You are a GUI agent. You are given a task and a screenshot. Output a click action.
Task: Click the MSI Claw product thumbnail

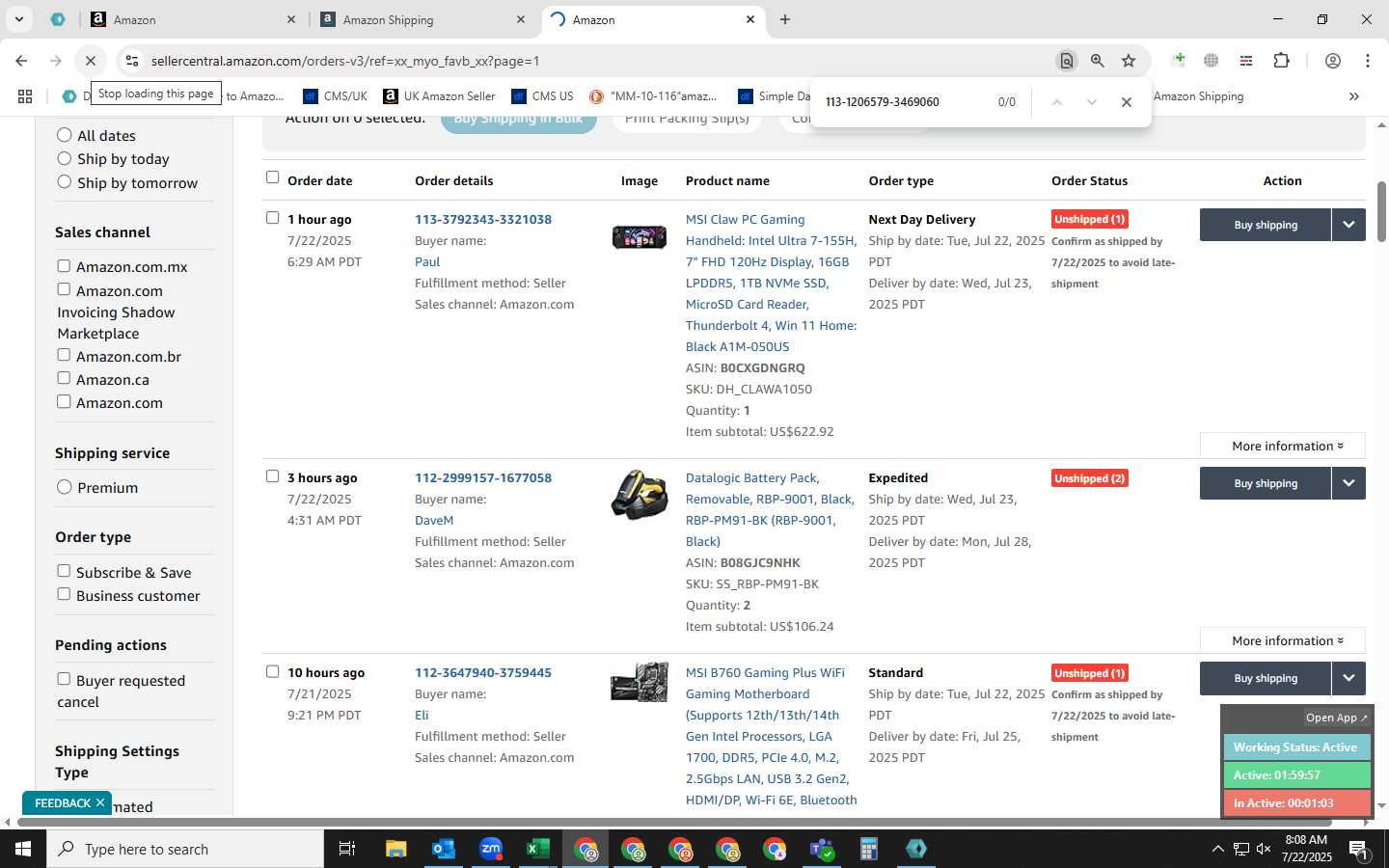pyautogui.click(x=640, y=236)
